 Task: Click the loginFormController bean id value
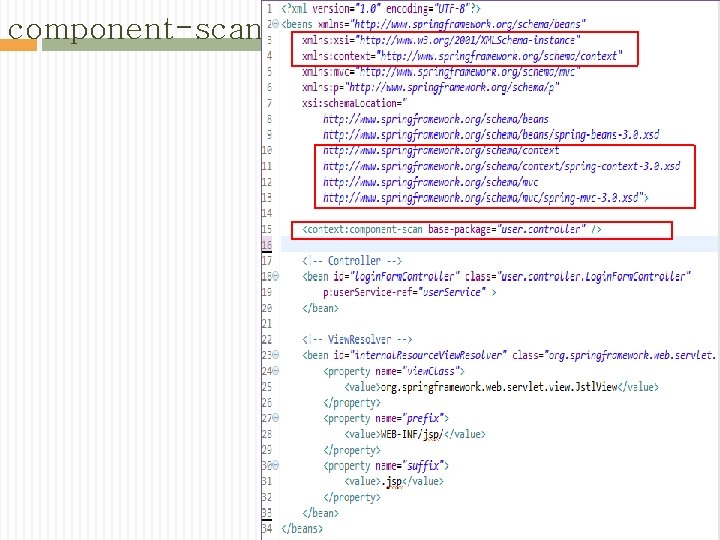coord(405,276)
